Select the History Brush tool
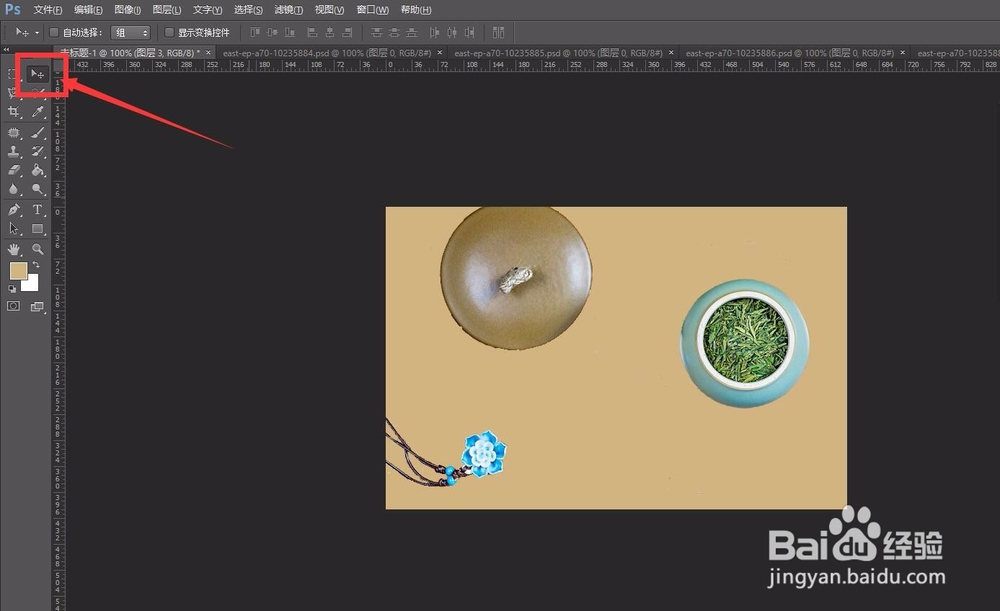Screen dimensions: 1000x611 click(x=38, y=152)
